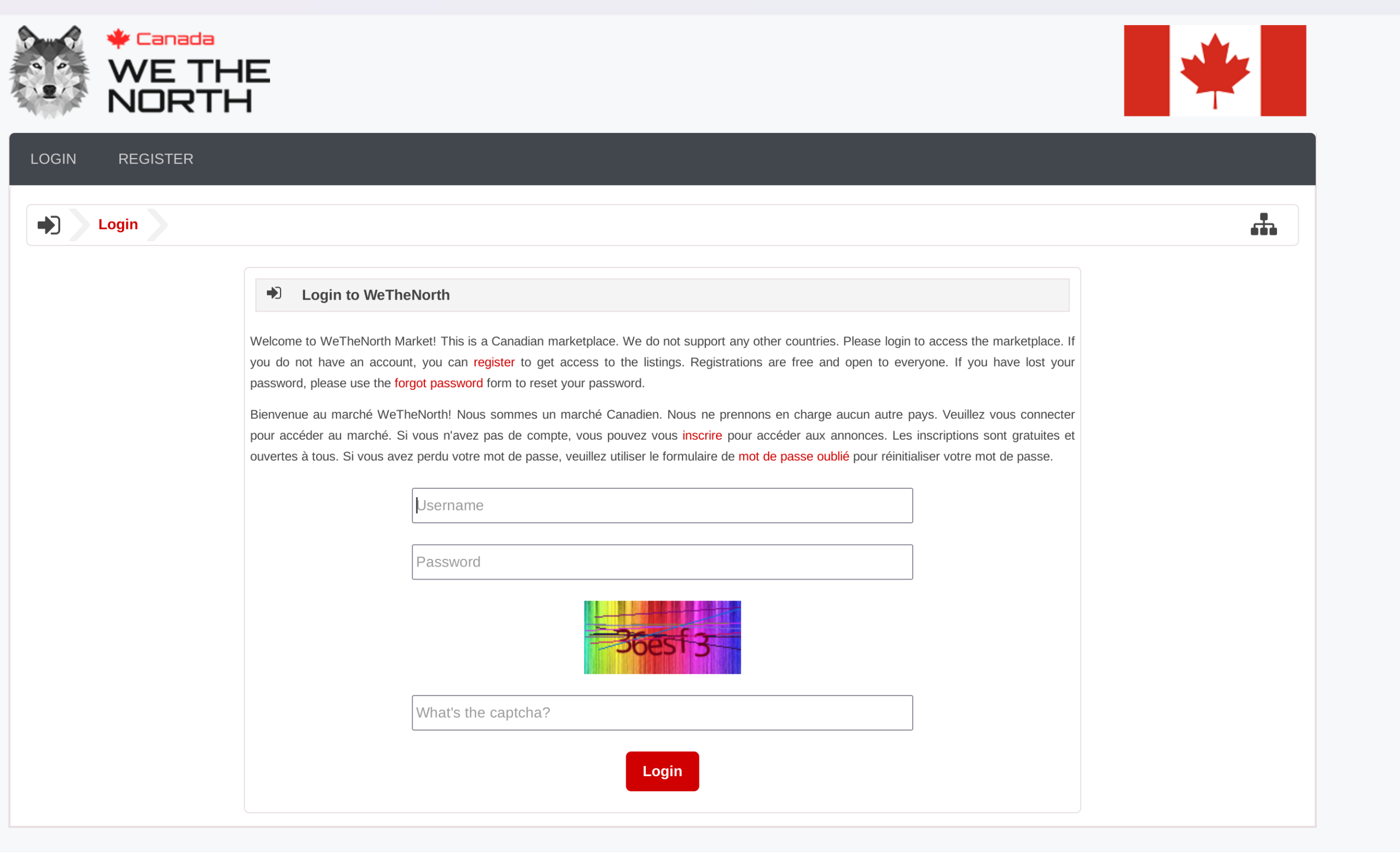1400x852 pixels.
Task: Follow the 'register' link
Action: click(x=494, y=363)
